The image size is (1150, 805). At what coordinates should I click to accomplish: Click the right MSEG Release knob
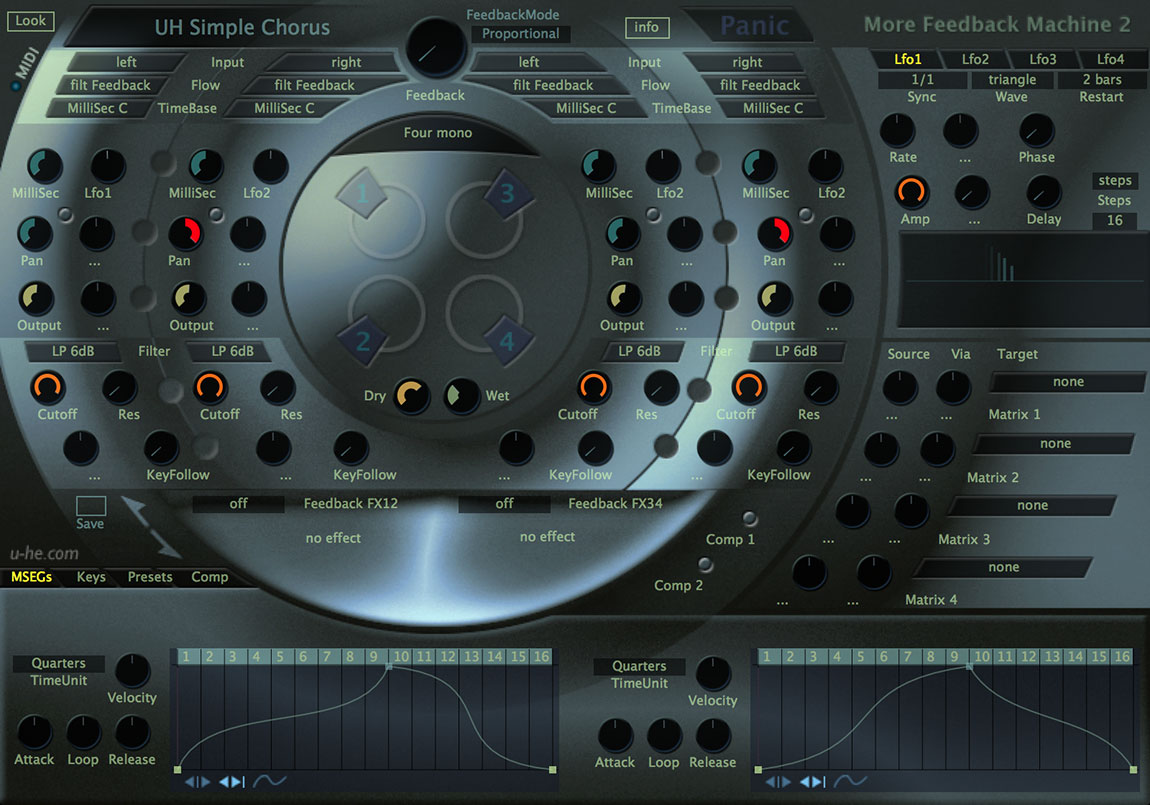point(713,735)
